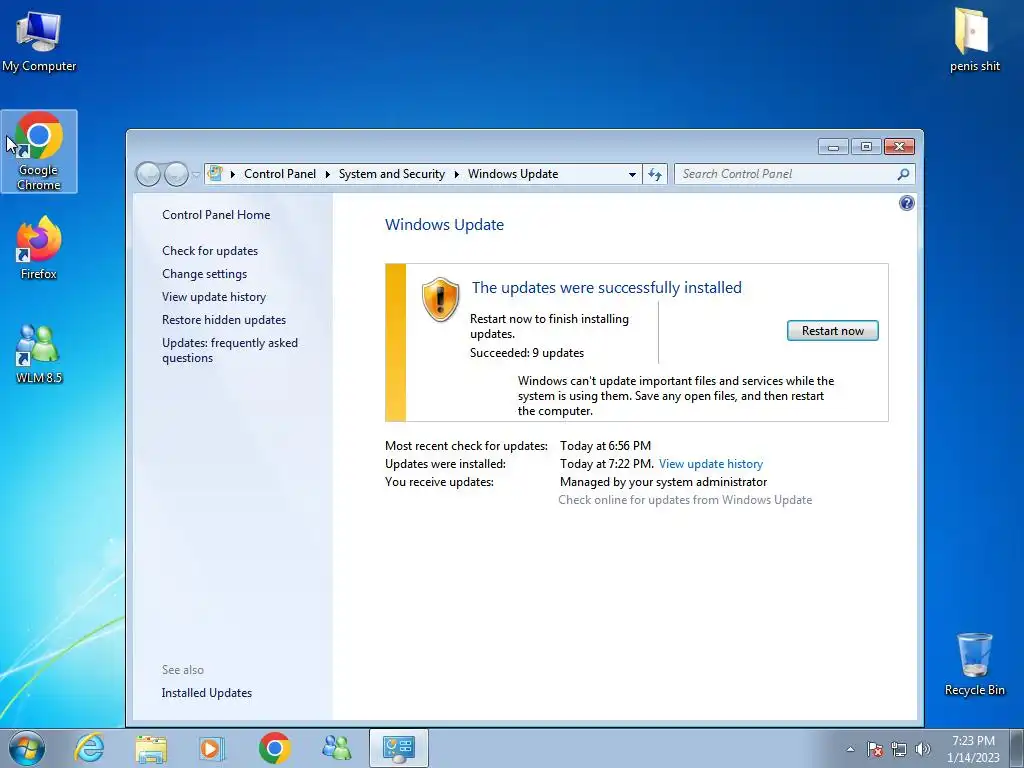Open Windows Live Messenger taskbar icon
The height and width of the screenshot is (768, 1024).
pos(337,748)
